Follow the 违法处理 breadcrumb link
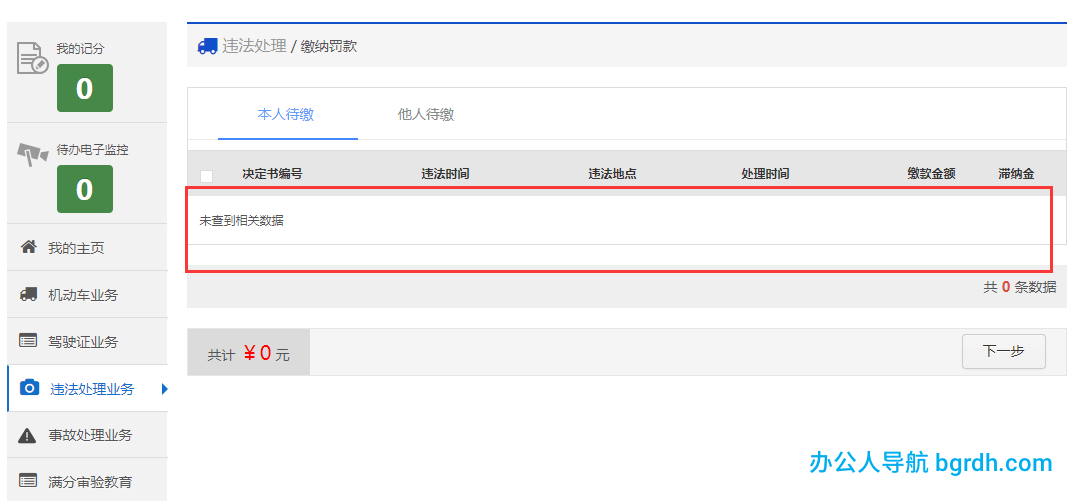This screenshot has height=501, width=1077. tap(254, 47)
